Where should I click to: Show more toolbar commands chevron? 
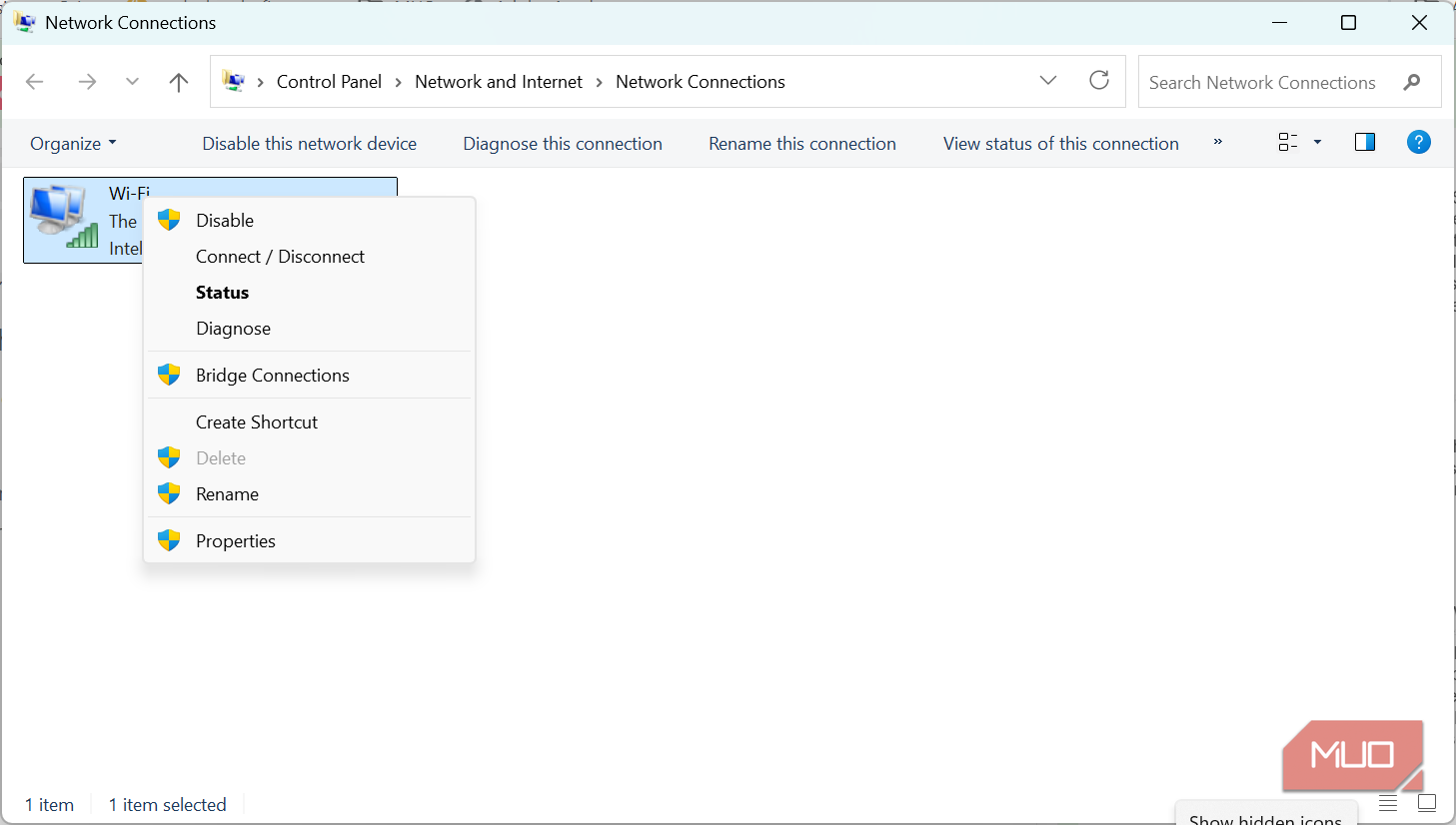tap(1217, 142)
